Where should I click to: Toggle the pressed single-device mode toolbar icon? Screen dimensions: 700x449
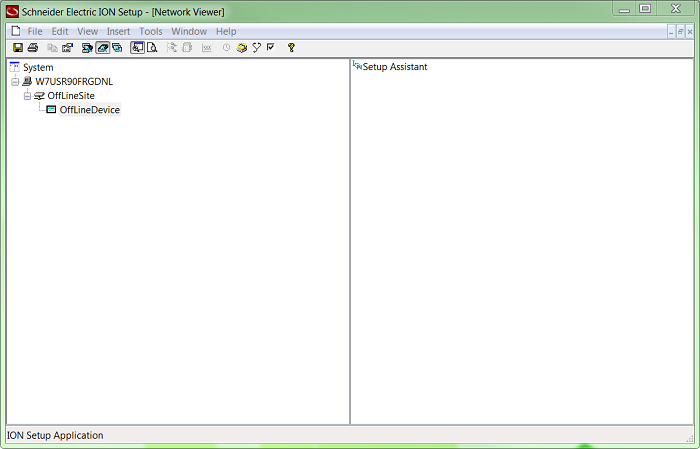pyautogui.click(x=103, y=47)
